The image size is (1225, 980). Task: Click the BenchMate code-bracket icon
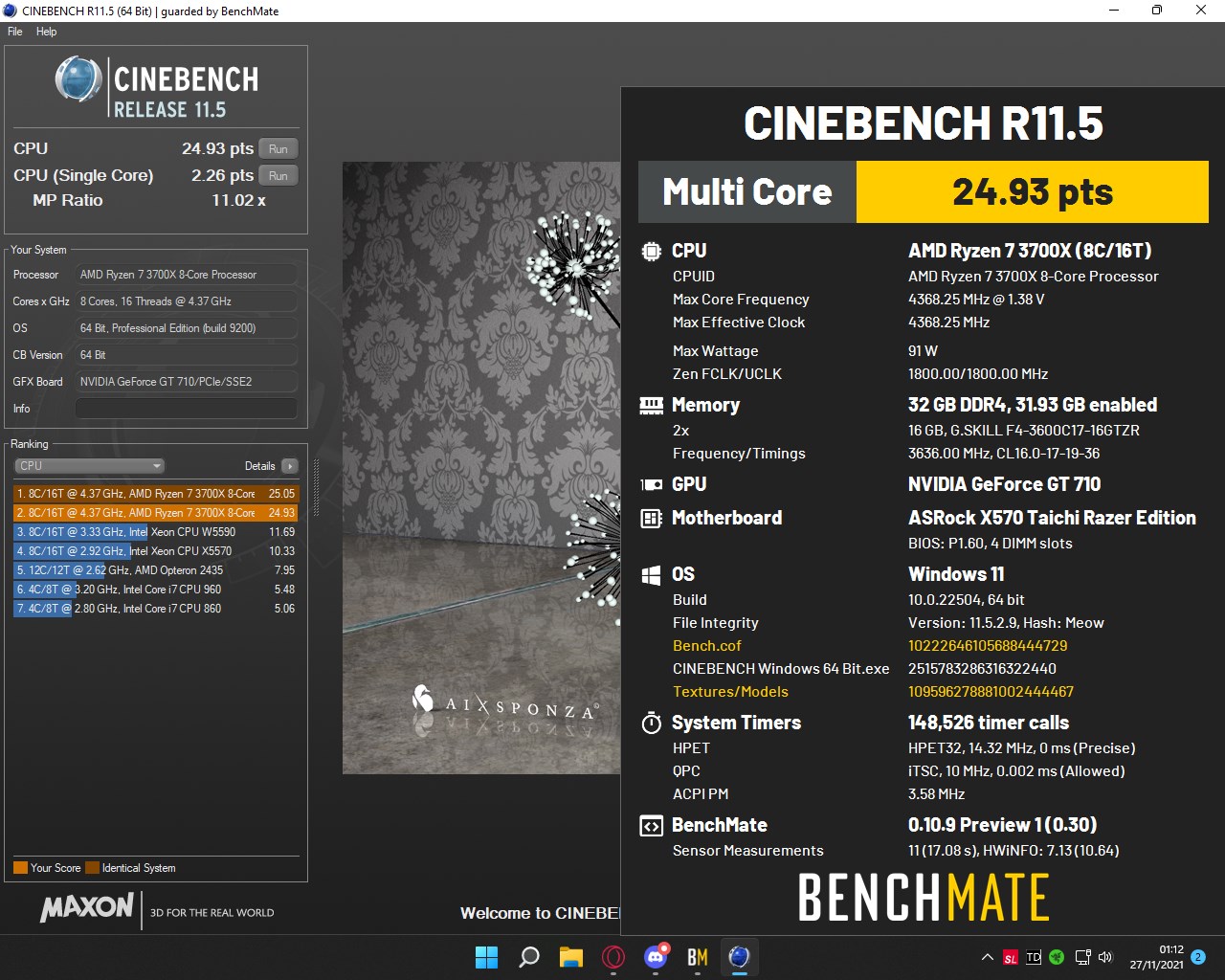651,826
